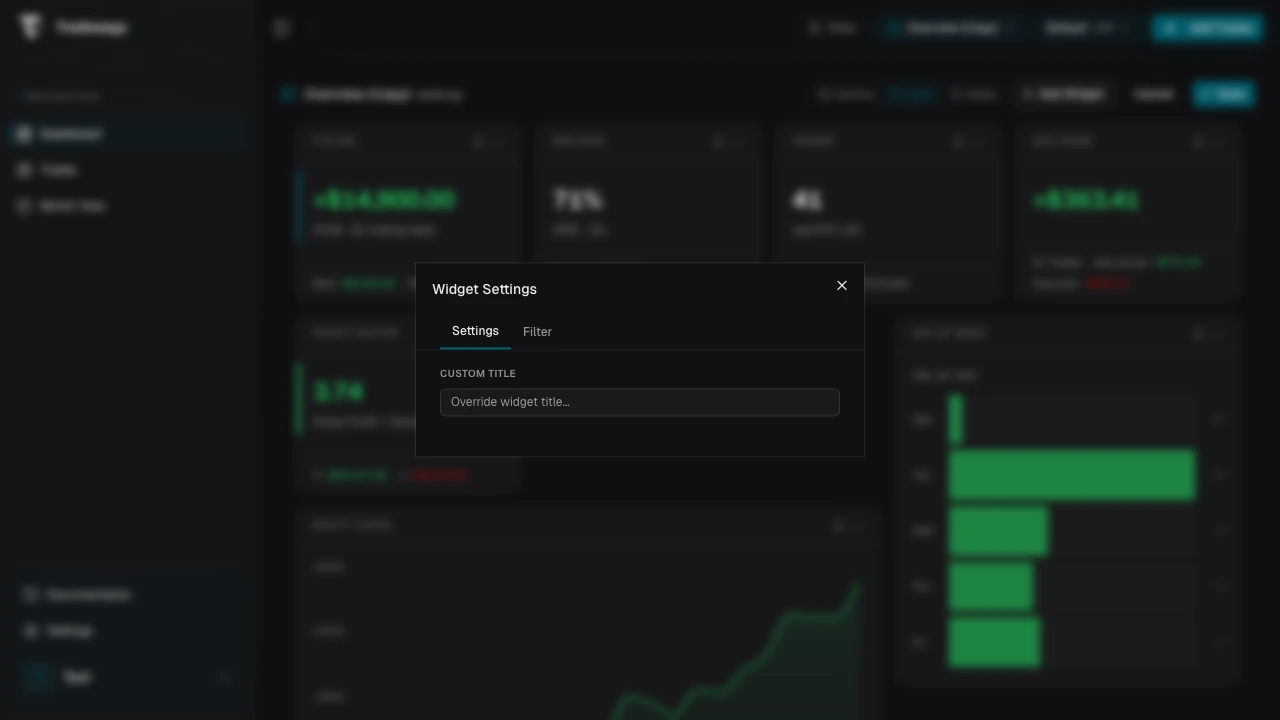Close the Widget Settings dialog
1280x720 pixels.
(x=842, y=286)
